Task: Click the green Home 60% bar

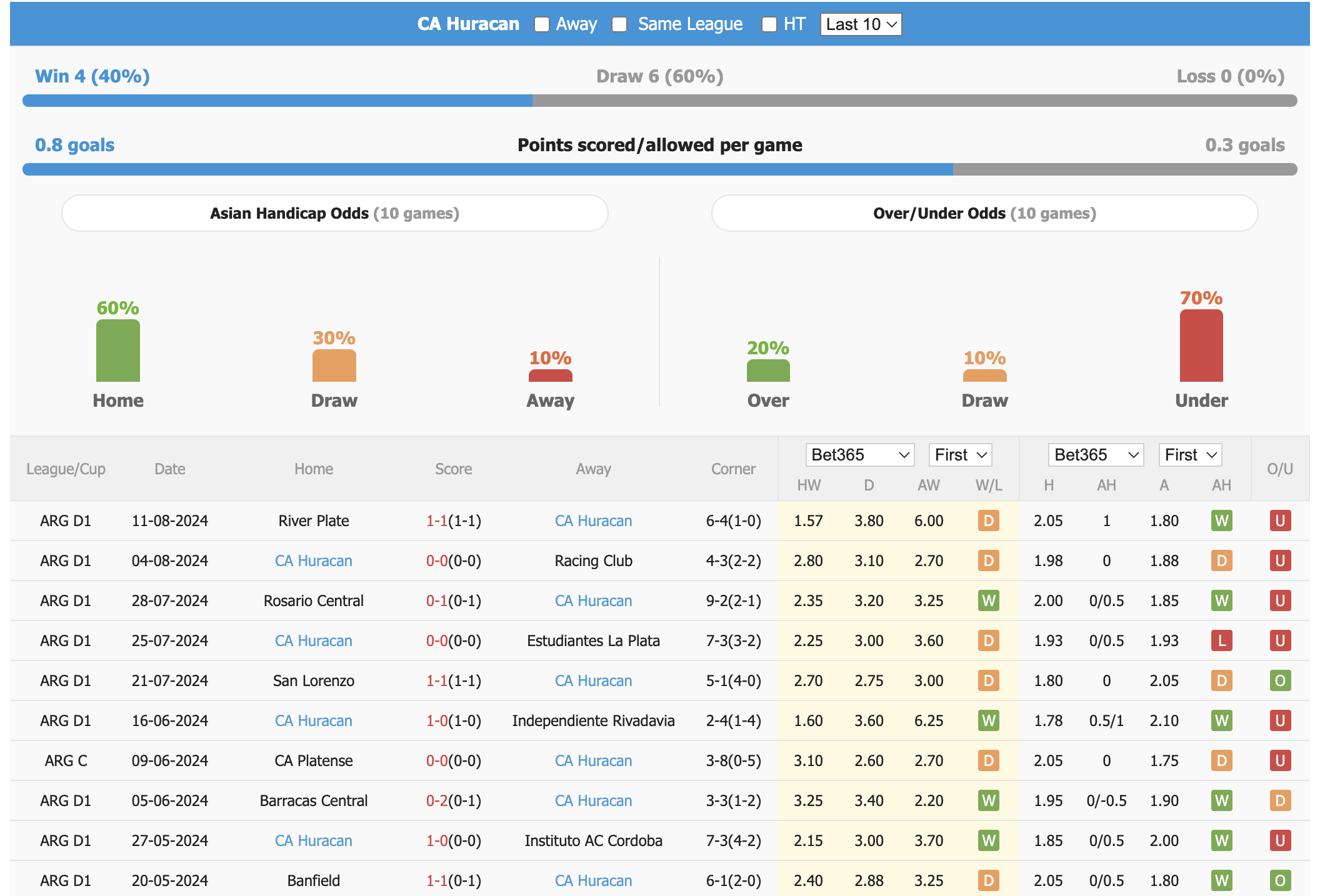Action: (x=118, y=351)
